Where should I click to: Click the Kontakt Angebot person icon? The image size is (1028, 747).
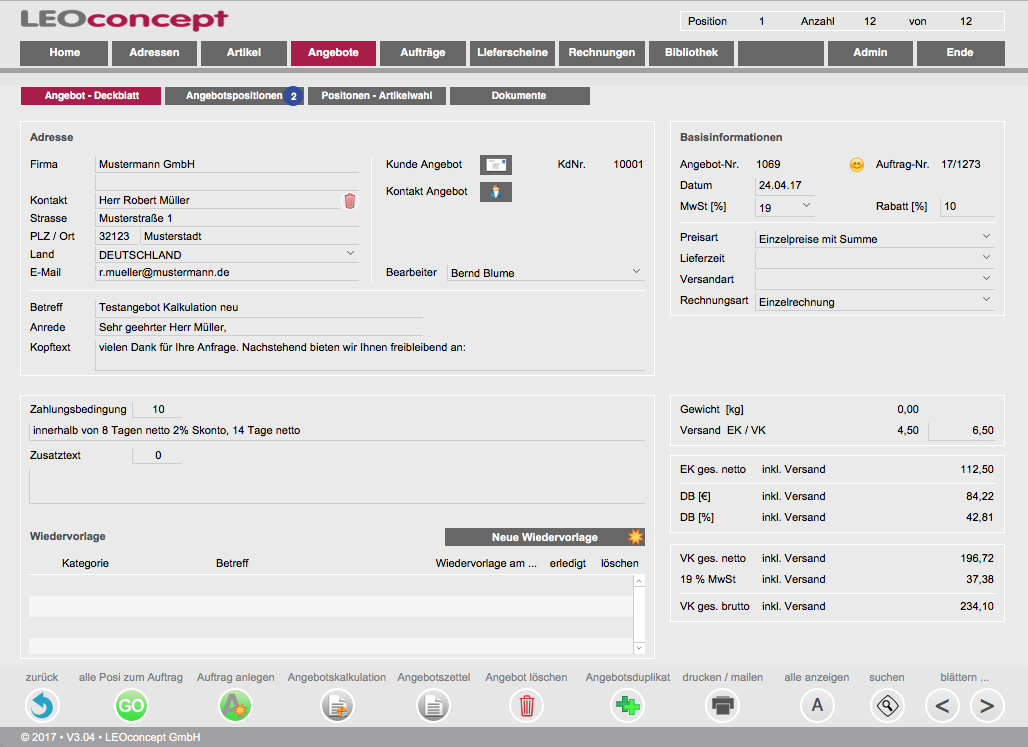(x=495, y=192)
